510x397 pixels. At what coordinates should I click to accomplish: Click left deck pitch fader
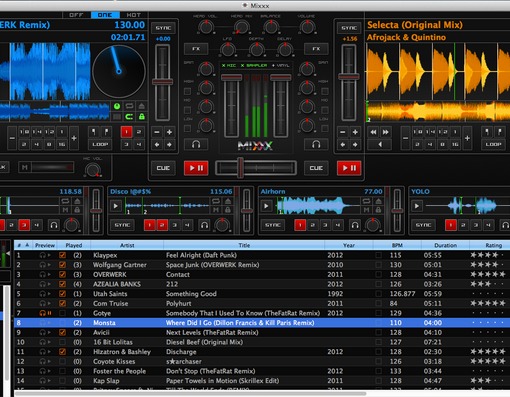163,83
